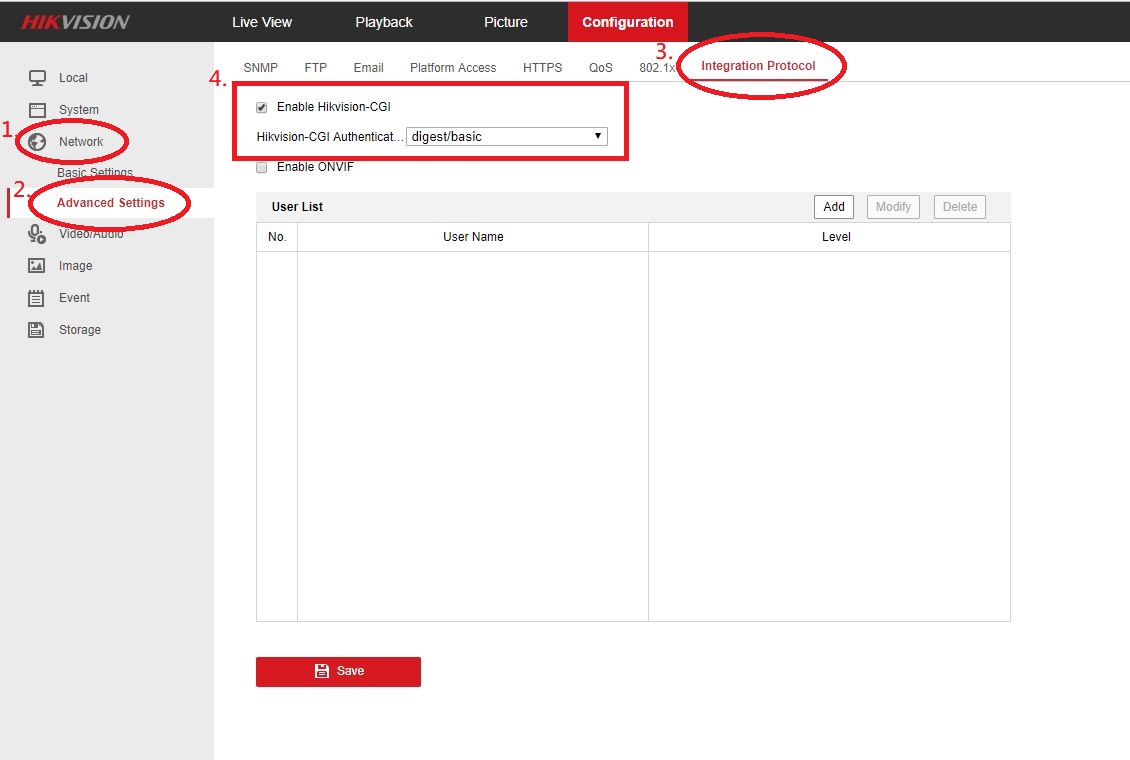Image resolution: width=1130 pixels, height=760 pixels.
Task: Select Basic Settings under Network
Action: pyautogui.click(x=95, y=173)
